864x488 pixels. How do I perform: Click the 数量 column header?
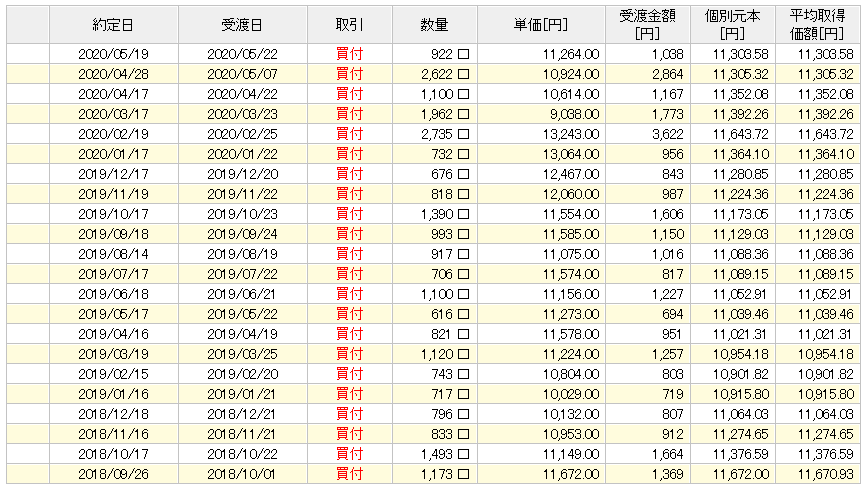(x=434, y=25)
